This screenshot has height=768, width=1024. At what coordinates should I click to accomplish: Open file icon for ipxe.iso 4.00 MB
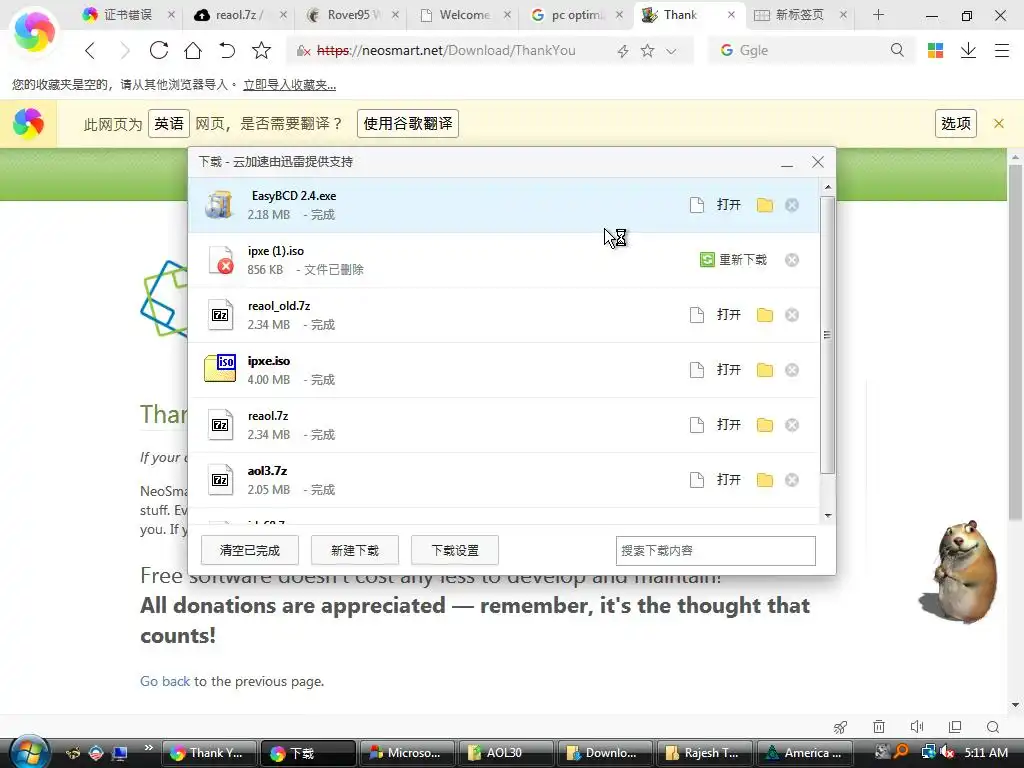tap(697, 370)
